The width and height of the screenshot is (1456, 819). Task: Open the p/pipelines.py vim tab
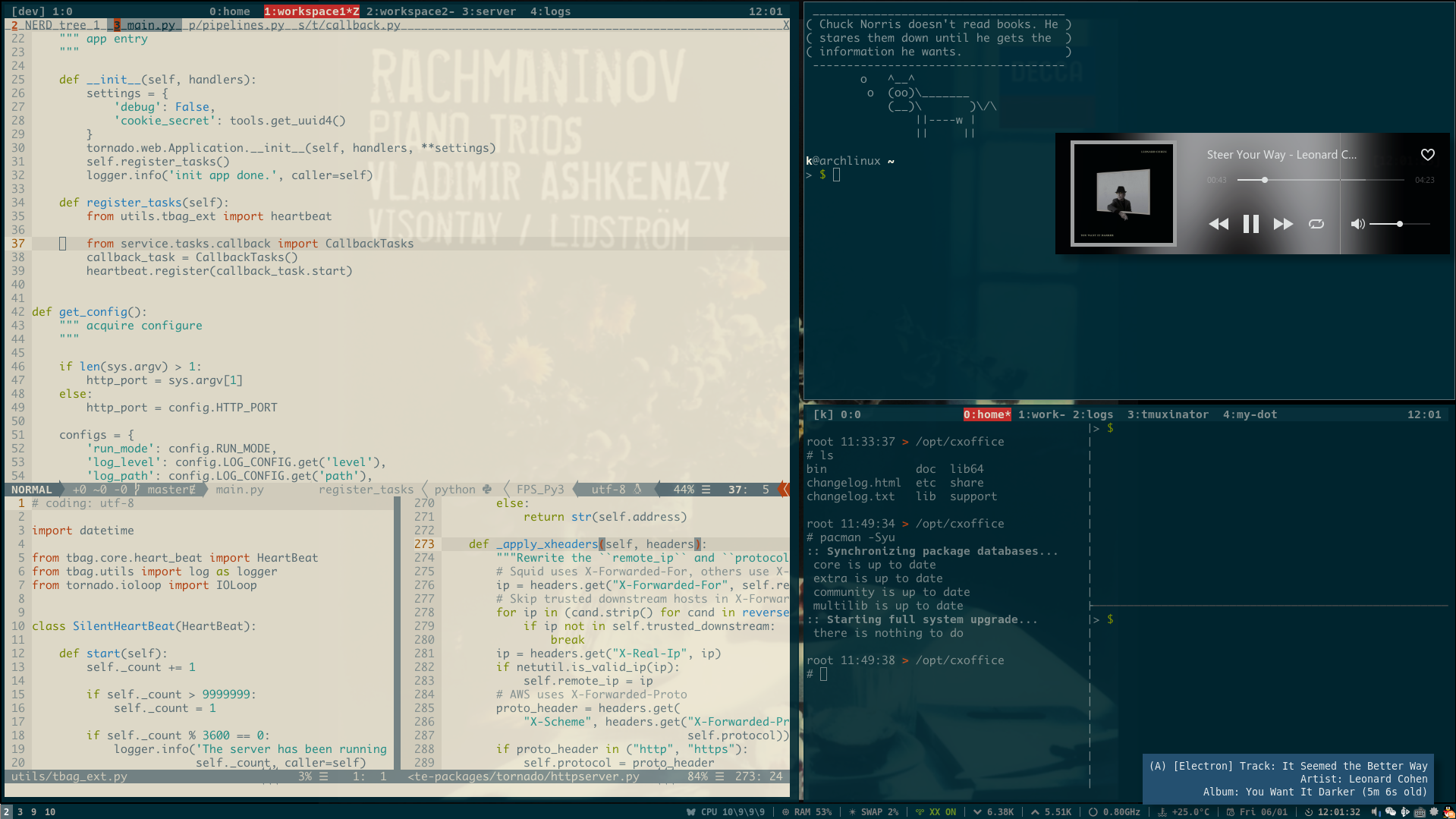pyautogui.click(x=236, y=25)
